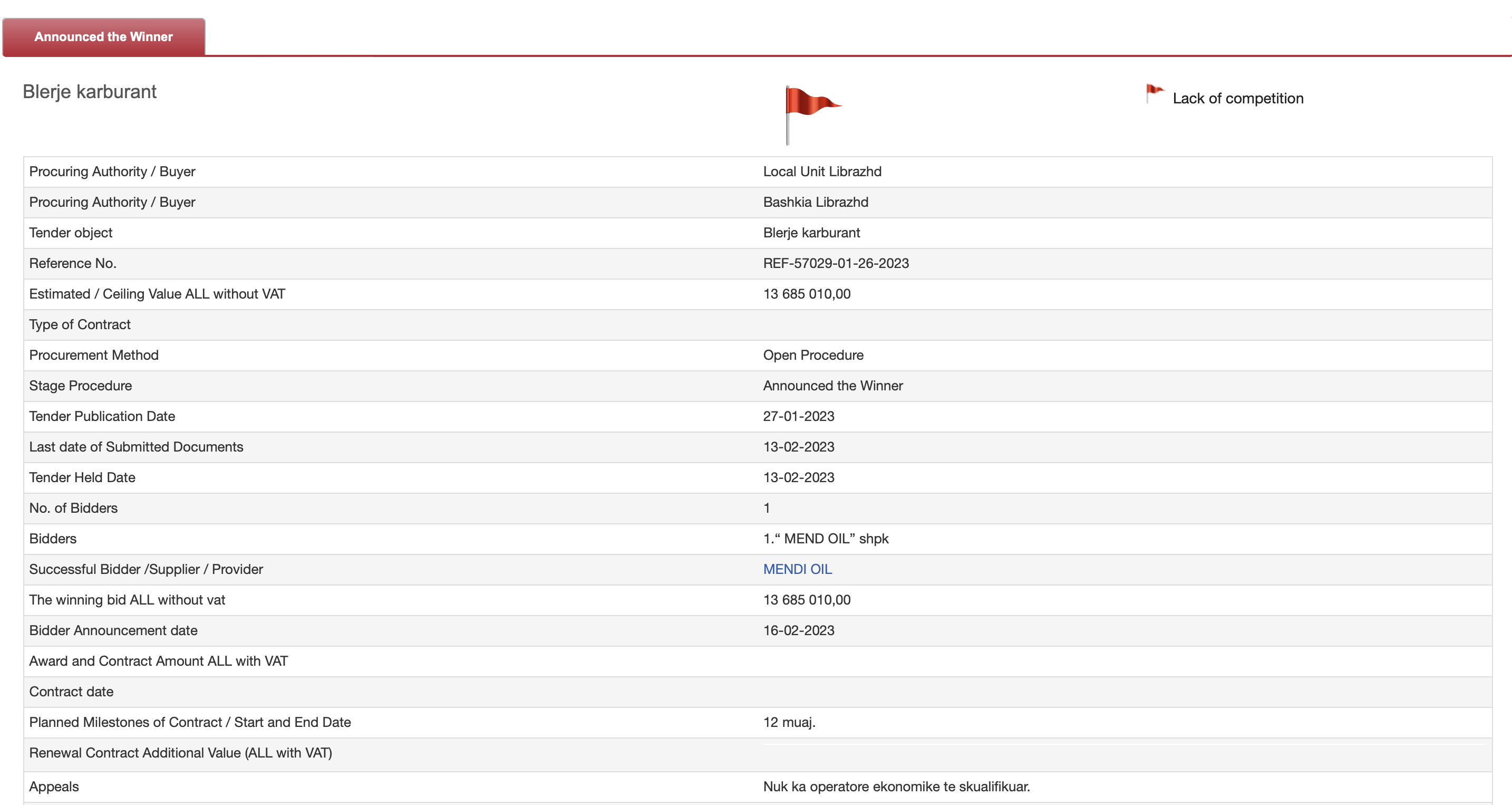This screenshot has height=805, width=1512.
Task: Click the Stage Procedure label
Action: click(x=81, y=385)
